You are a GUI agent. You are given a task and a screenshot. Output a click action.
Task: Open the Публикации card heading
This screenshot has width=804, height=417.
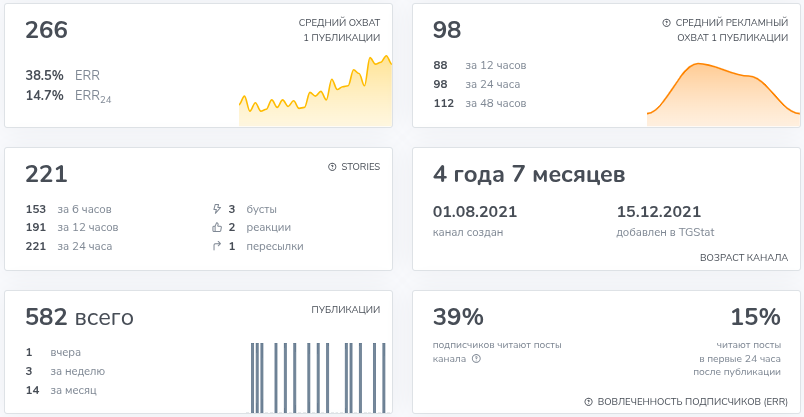345,310
